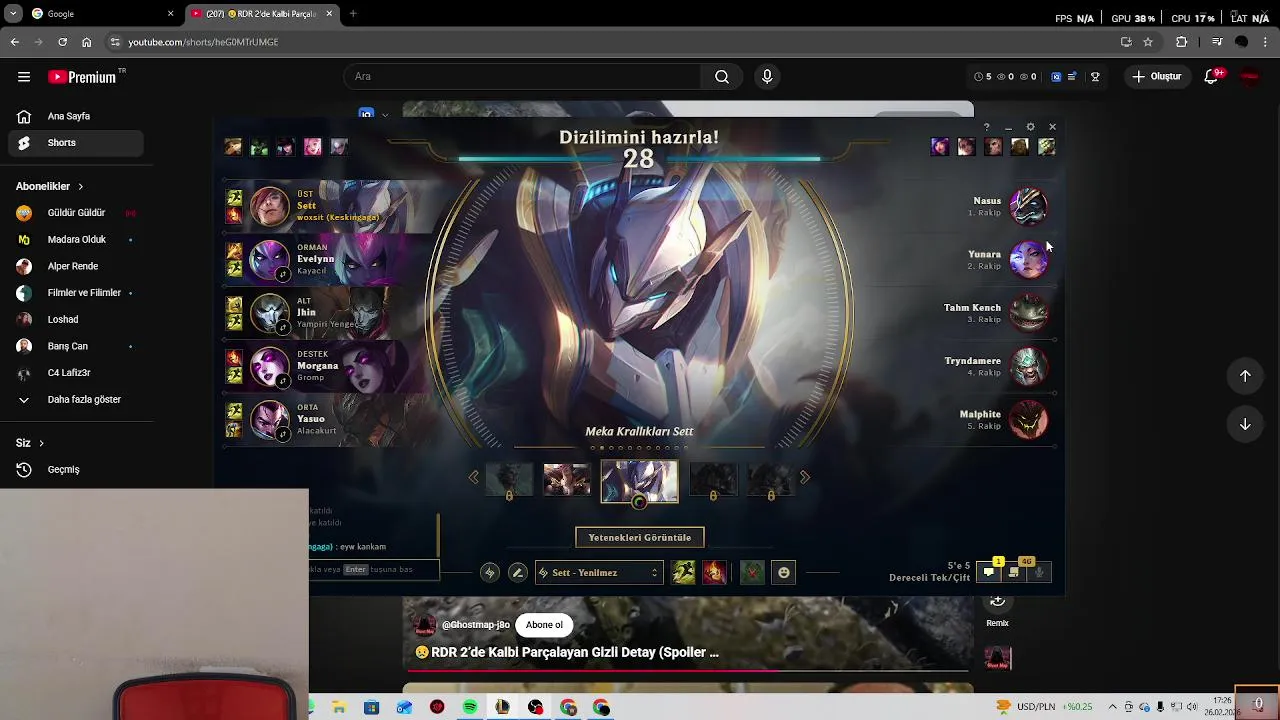Switch to the RDR 2'de Kalbi browser tab
The width and height of the screenshot is (1280, 720).
coord(261,14)
